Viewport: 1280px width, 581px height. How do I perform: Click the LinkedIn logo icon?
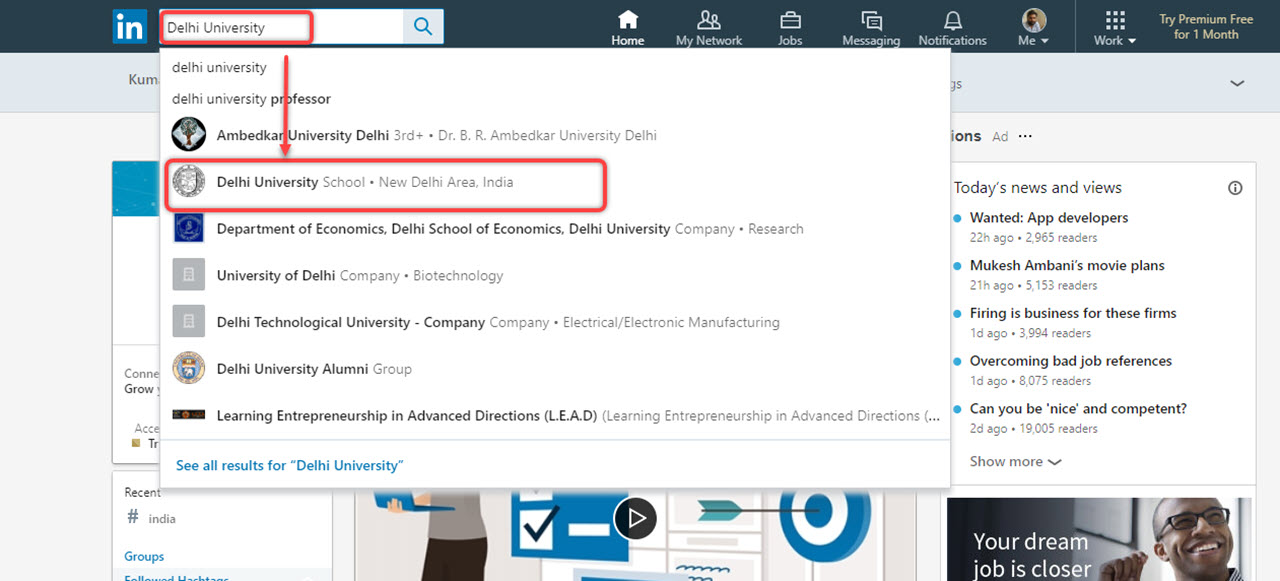pos(130,27)
